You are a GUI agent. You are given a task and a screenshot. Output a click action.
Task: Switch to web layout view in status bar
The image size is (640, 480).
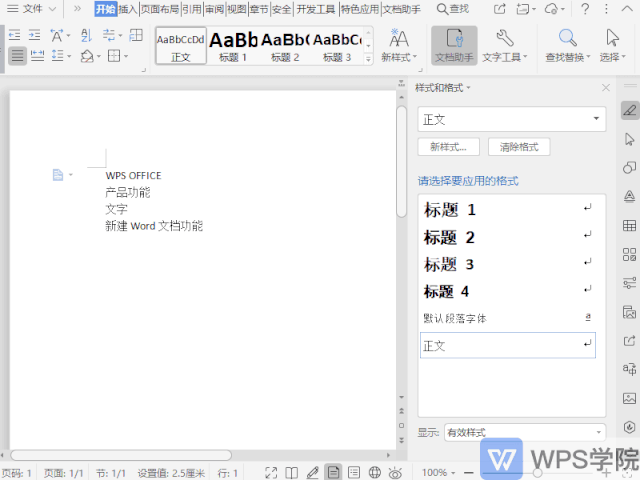(374, 472)
